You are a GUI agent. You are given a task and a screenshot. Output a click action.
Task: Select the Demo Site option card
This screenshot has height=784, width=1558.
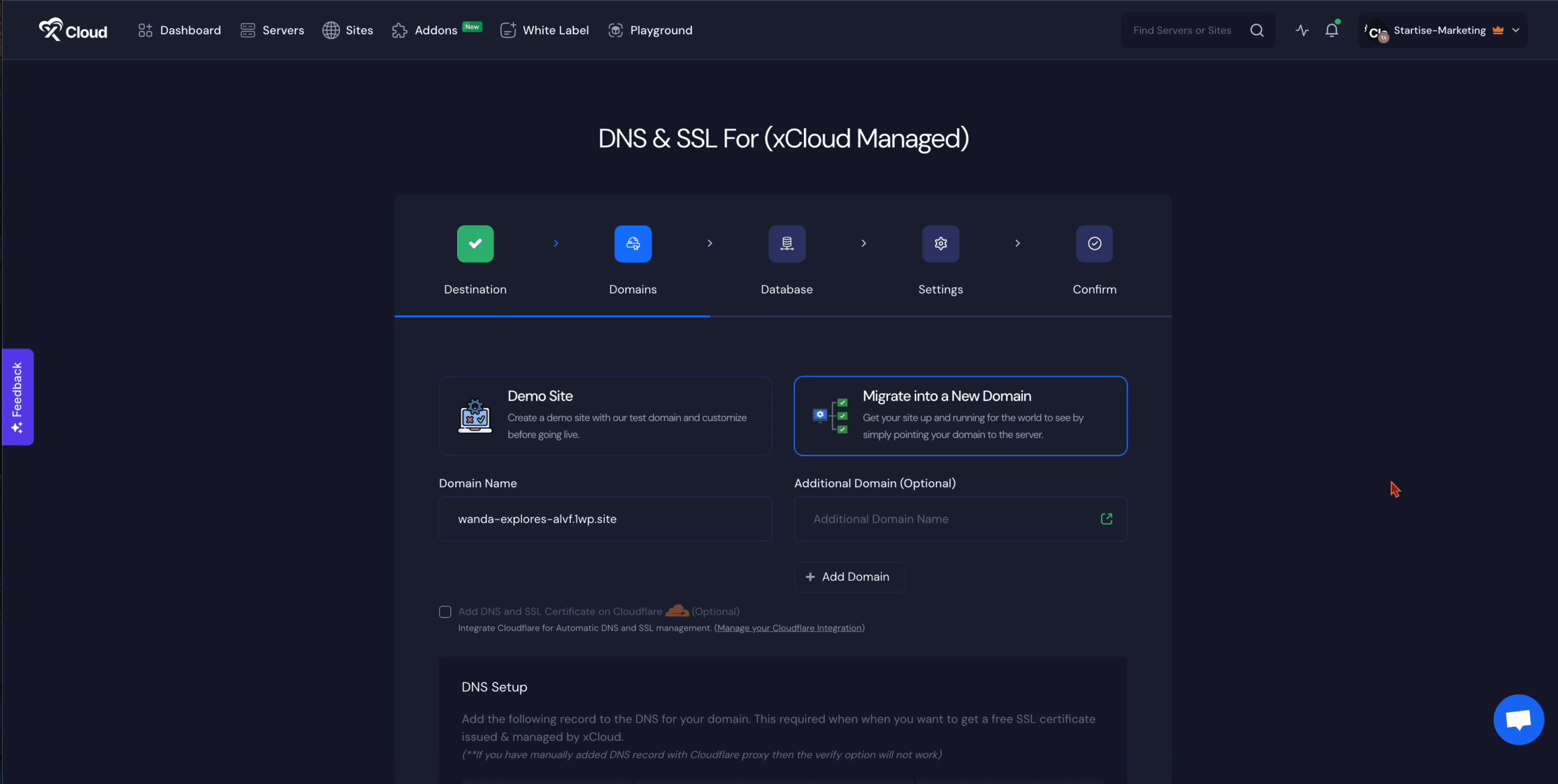[605, 416]
